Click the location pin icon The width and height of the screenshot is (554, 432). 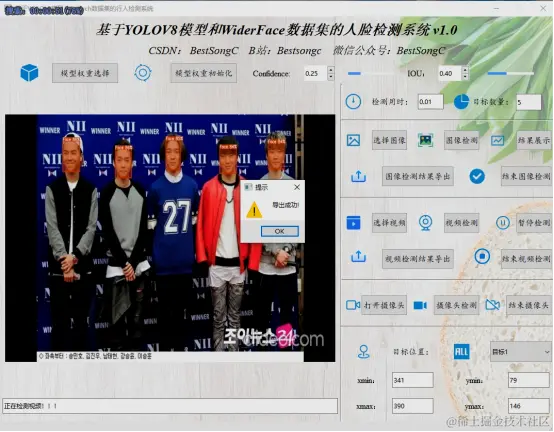364,352
